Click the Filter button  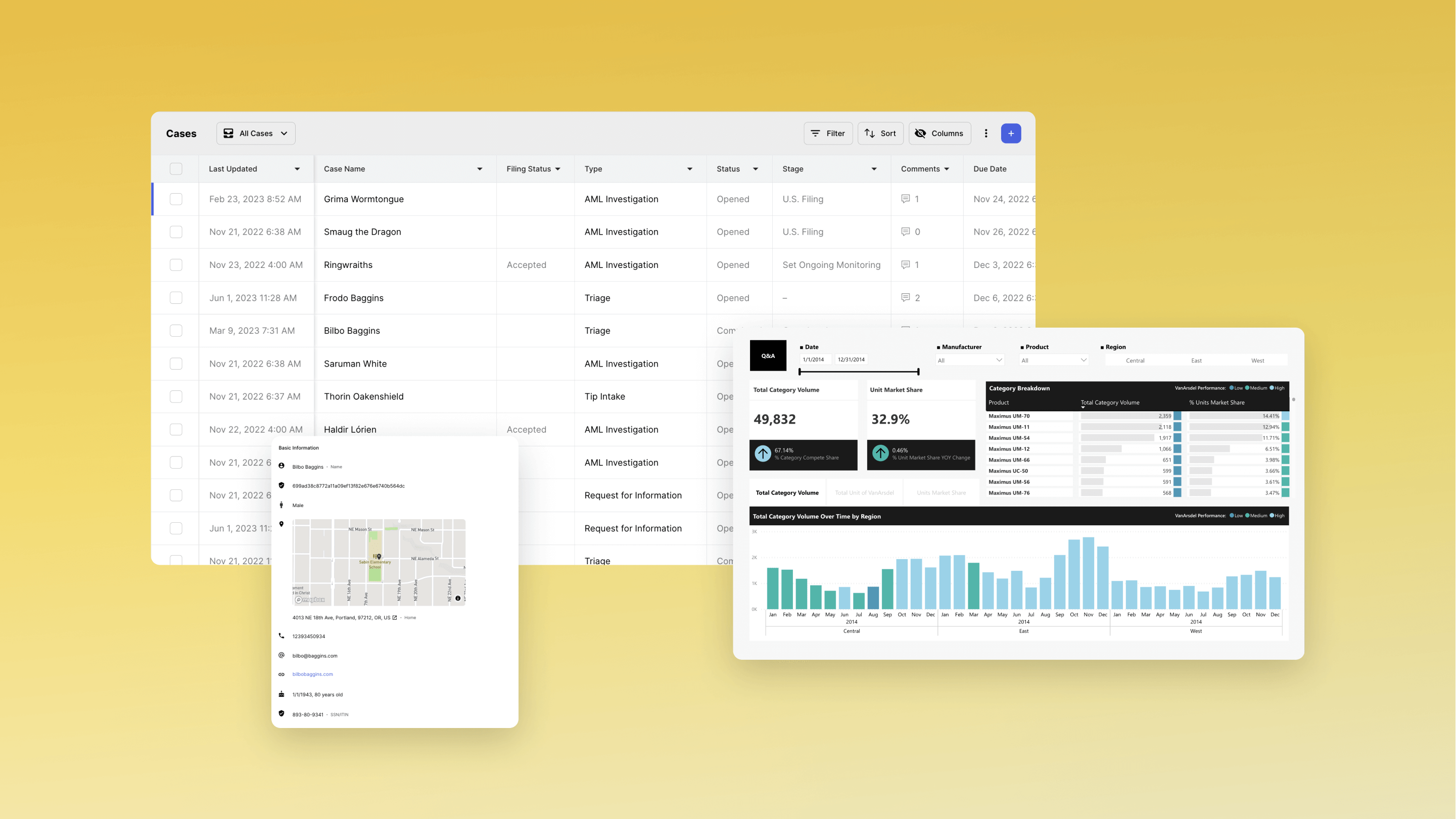coord(828,133)
